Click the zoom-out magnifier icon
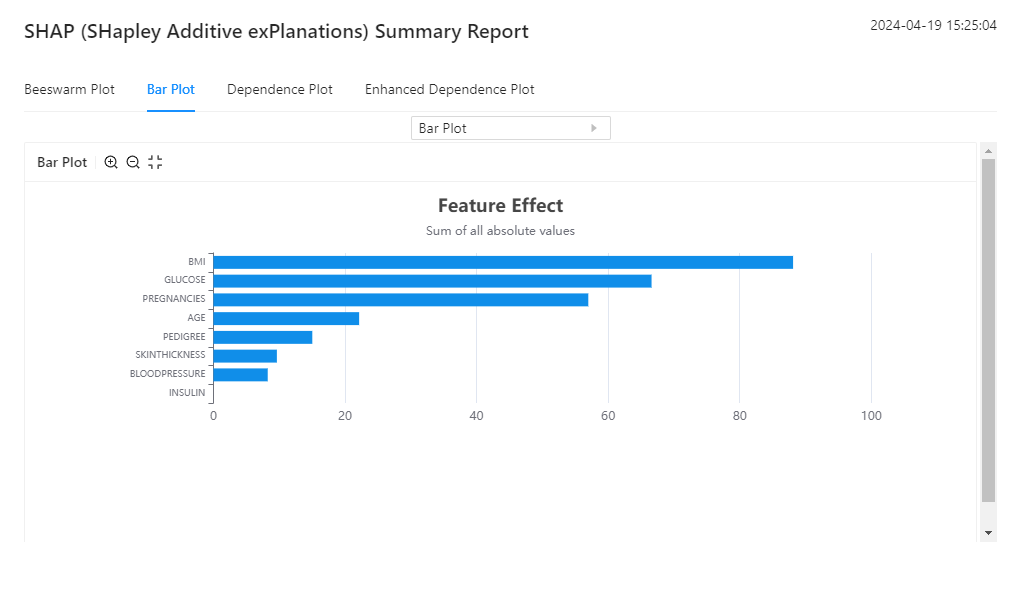 click(132, 161)
